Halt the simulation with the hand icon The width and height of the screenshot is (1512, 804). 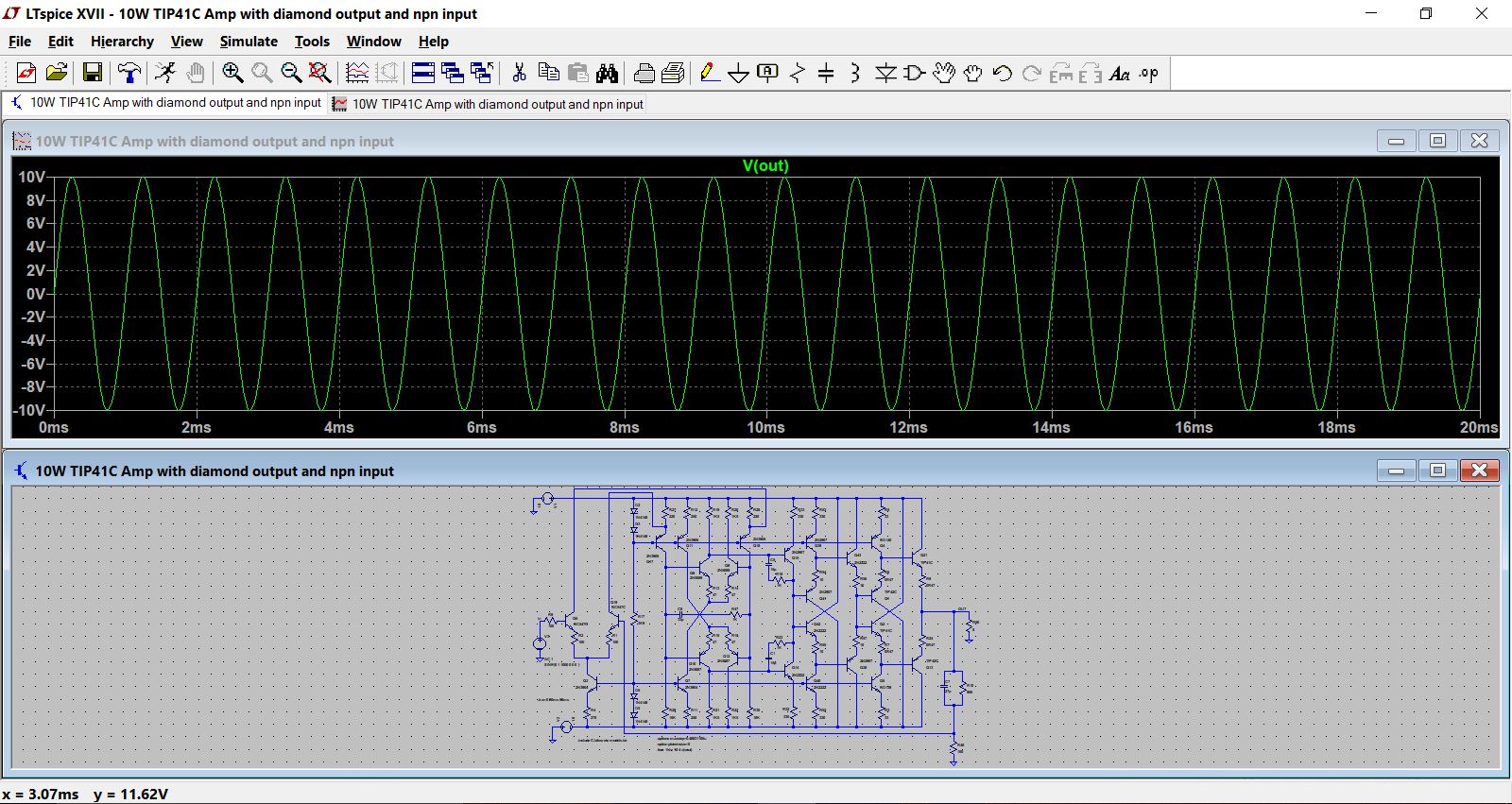pos(196,73)
